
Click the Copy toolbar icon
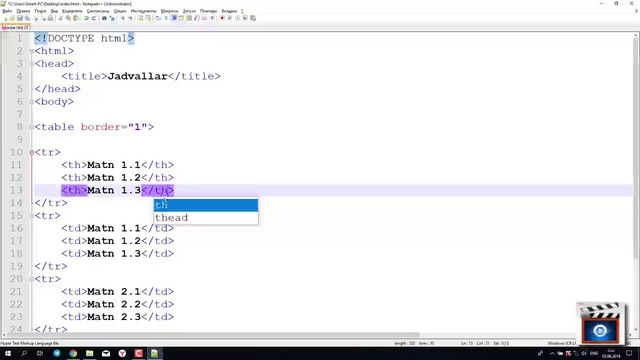coord(68,18)
